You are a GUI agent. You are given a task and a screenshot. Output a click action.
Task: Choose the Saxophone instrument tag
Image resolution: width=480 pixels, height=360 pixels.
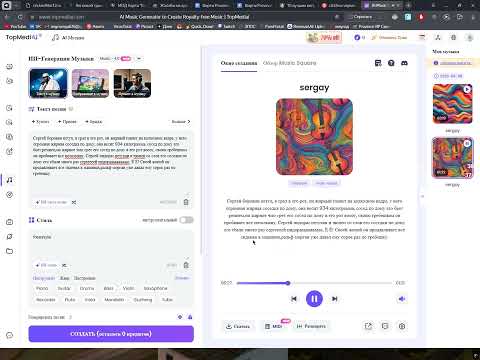click(x=155, y=288)
